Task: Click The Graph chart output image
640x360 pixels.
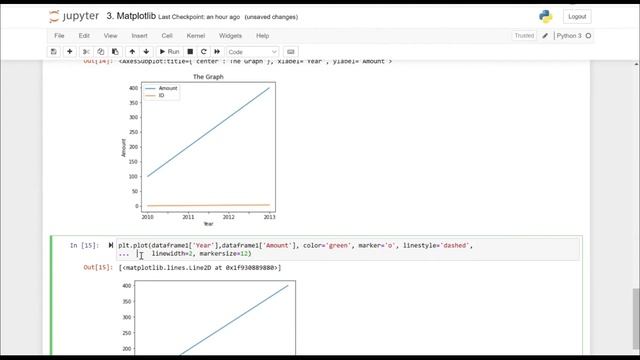Action: pyautogui.click(x=198, y=150)
